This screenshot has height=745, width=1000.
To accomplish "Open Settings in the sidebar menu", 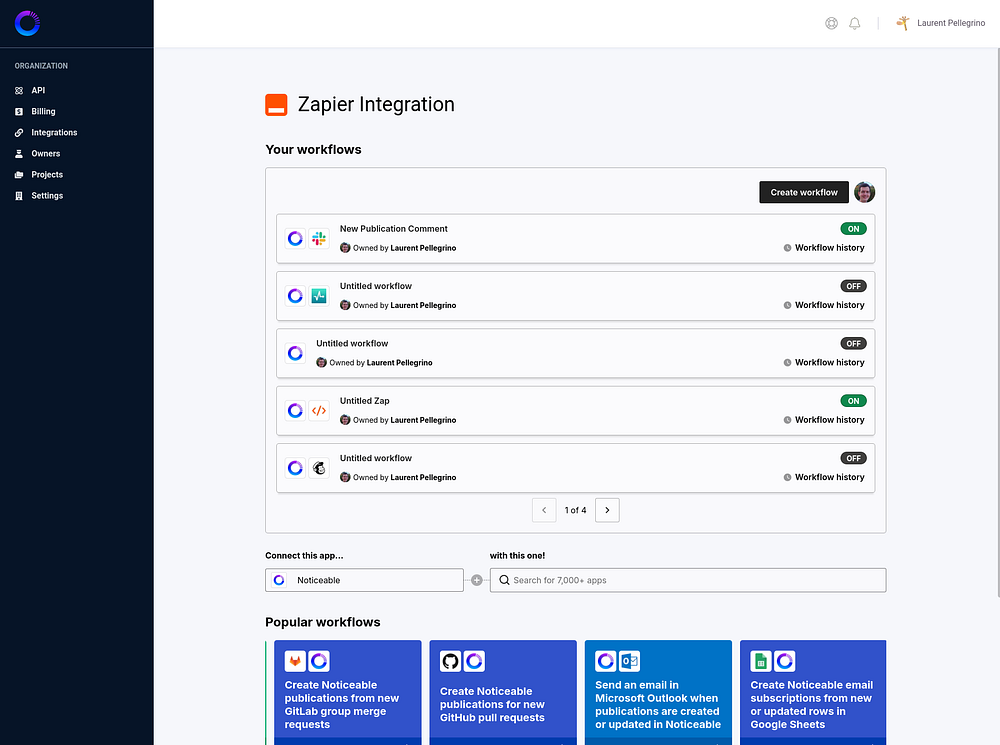I will (x=47, y=196).
